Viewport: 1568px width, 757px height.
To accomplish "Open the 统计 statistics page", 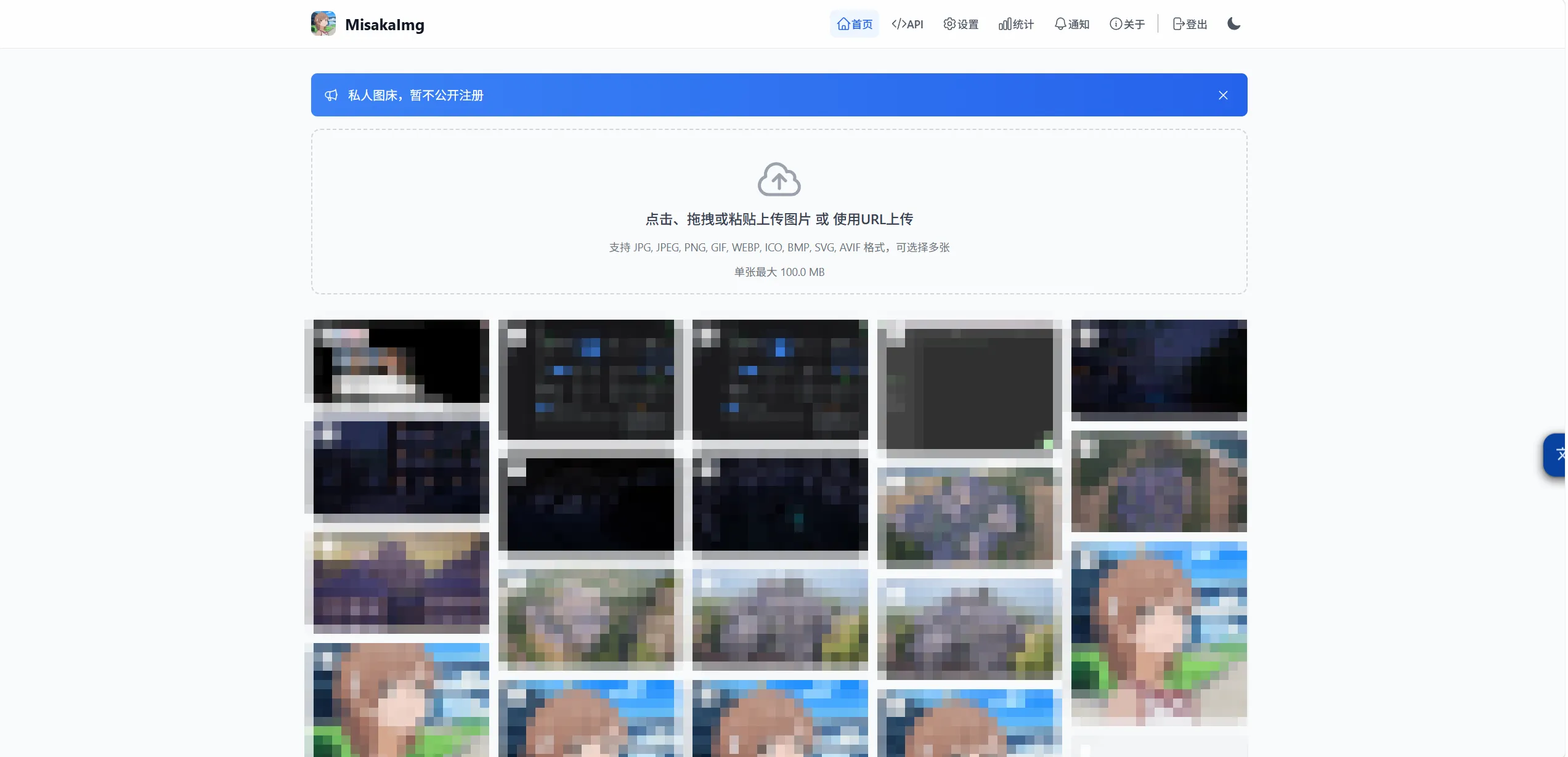I will pos(1016,24).
